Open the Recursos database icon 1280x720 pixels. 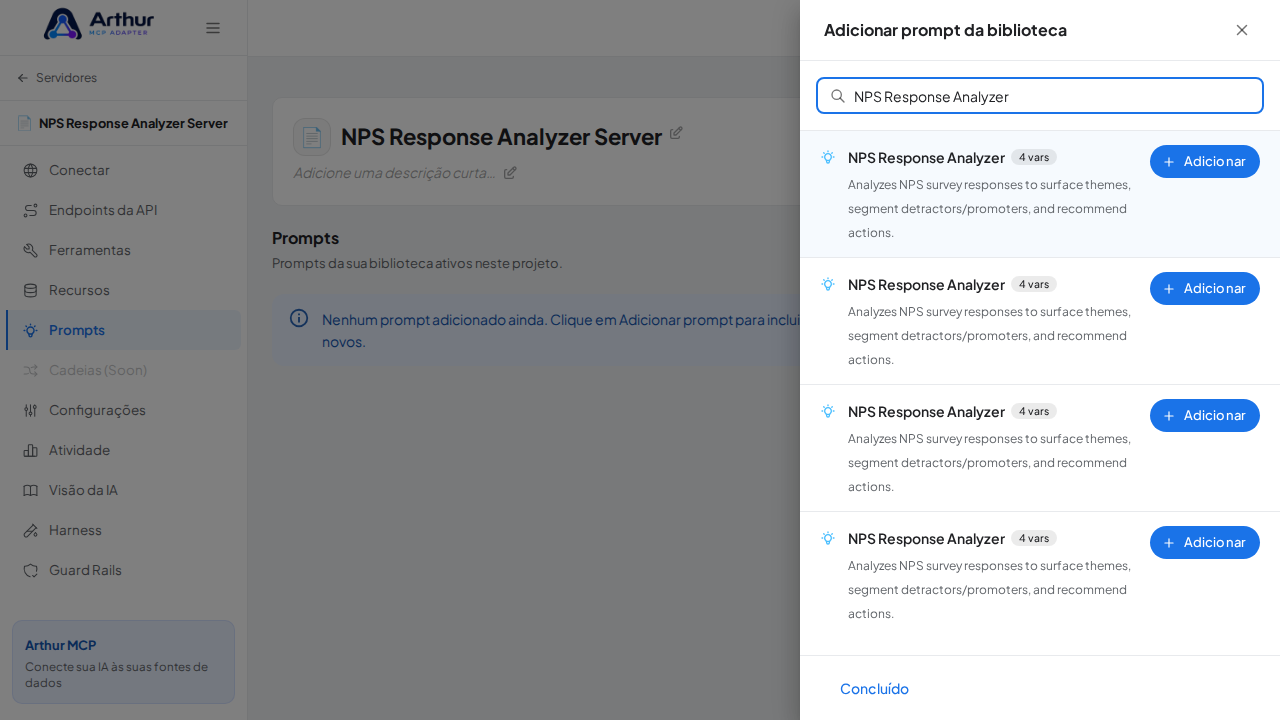[30, 290]
